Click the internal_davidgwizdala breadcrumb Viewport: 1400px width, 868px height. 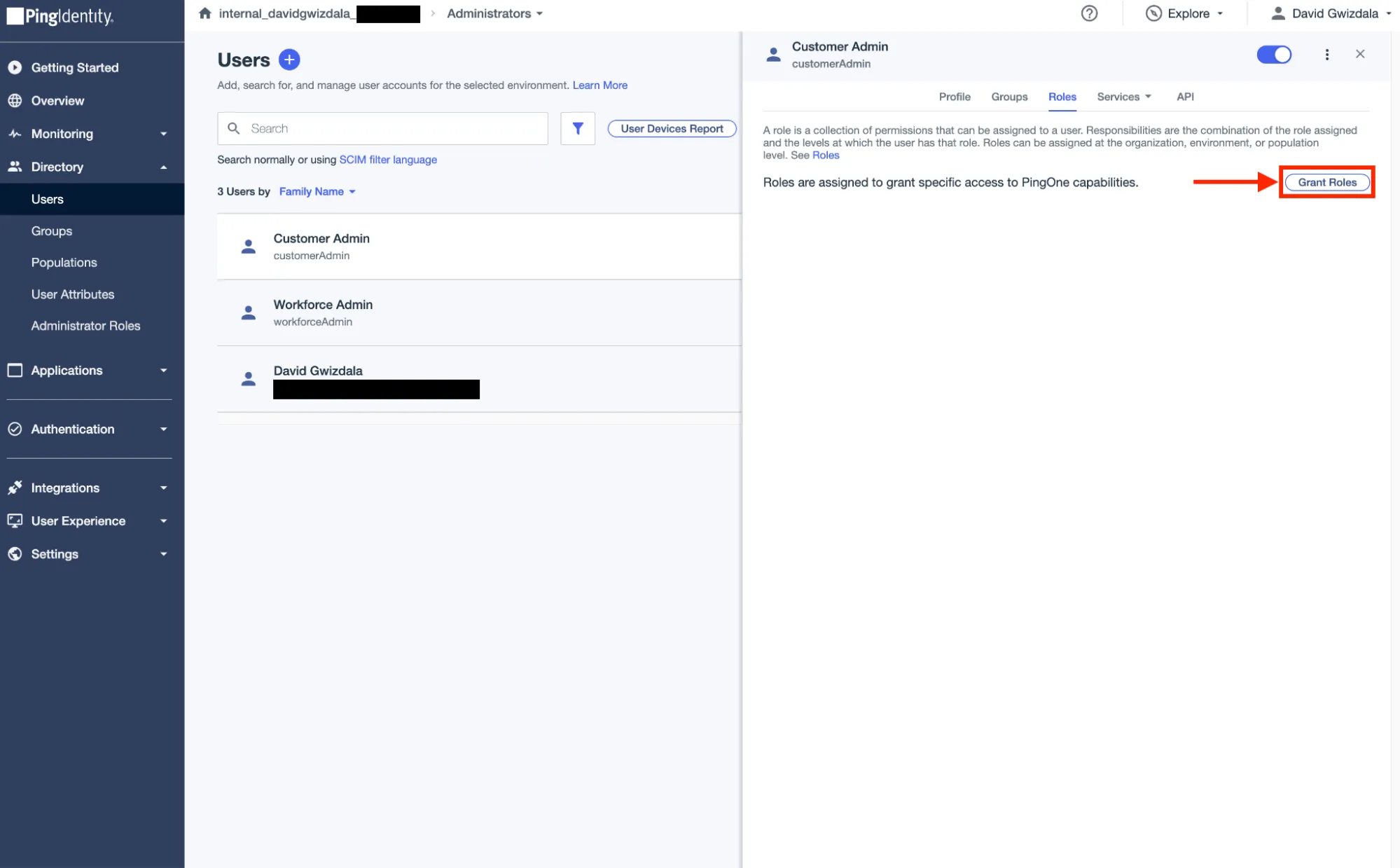pos(319,13)
